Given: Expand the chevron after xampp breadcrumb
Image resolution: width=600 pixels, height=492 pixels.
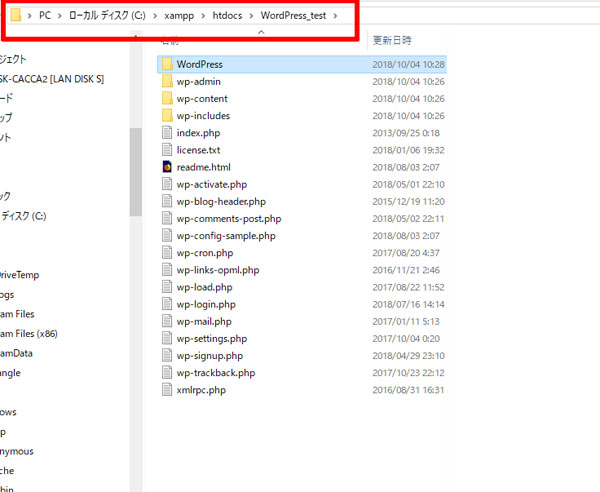Looking at the screenshot, I should point(204,16).
